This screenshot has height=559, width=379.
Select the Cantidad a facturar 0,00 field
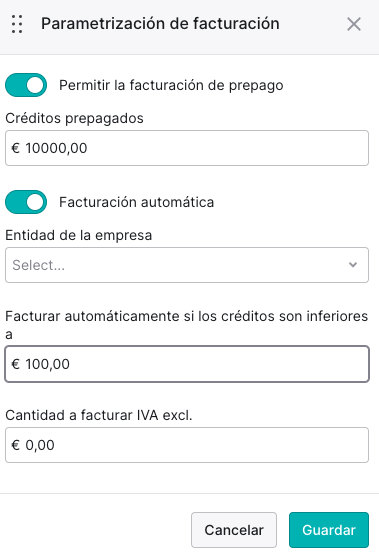pyautogui.click(x=187, y=445)
